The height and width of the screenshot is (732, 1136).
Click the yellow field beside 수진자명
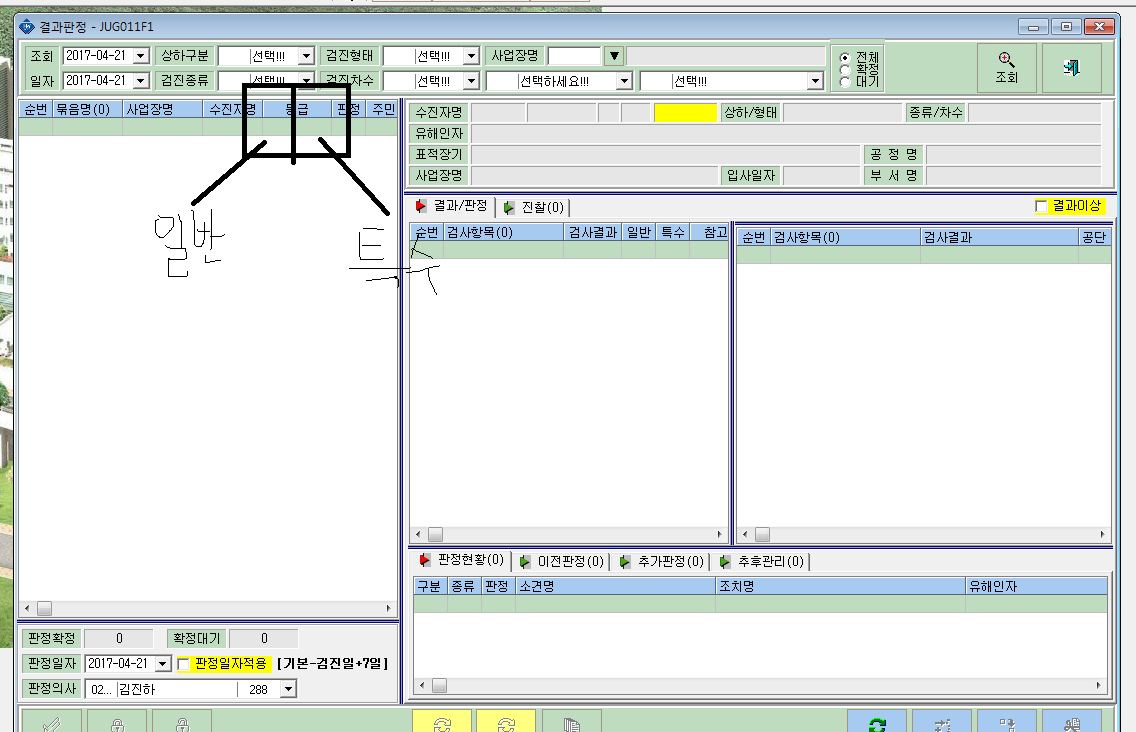pyautogui.click(x=685, y=112)
